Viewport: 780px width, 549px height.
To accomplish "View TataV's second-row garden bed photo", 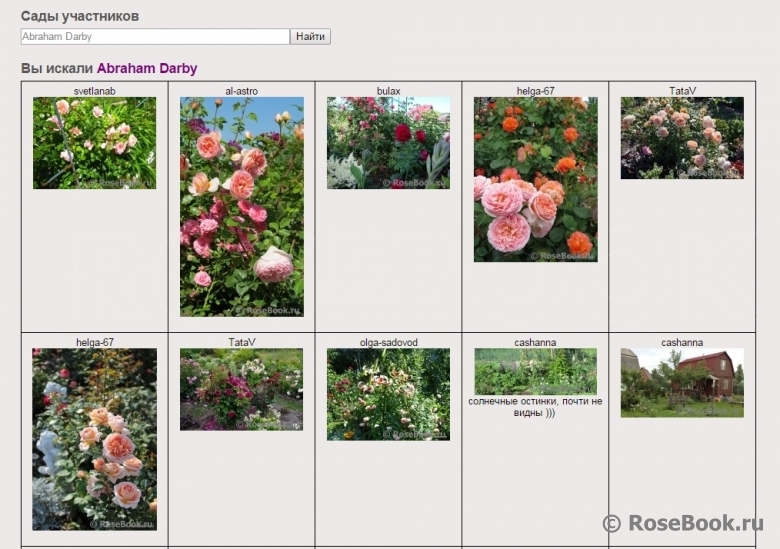I will click(241, 389).
